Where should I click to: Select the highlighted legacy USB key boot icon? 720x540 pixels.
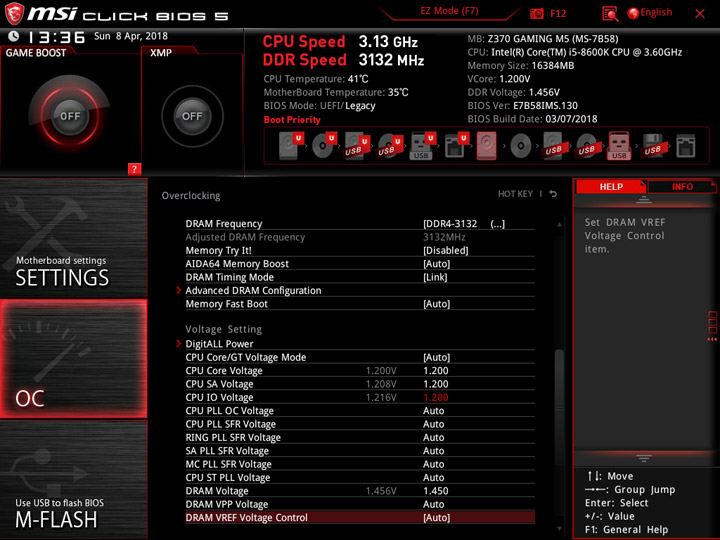pos(619,146)
